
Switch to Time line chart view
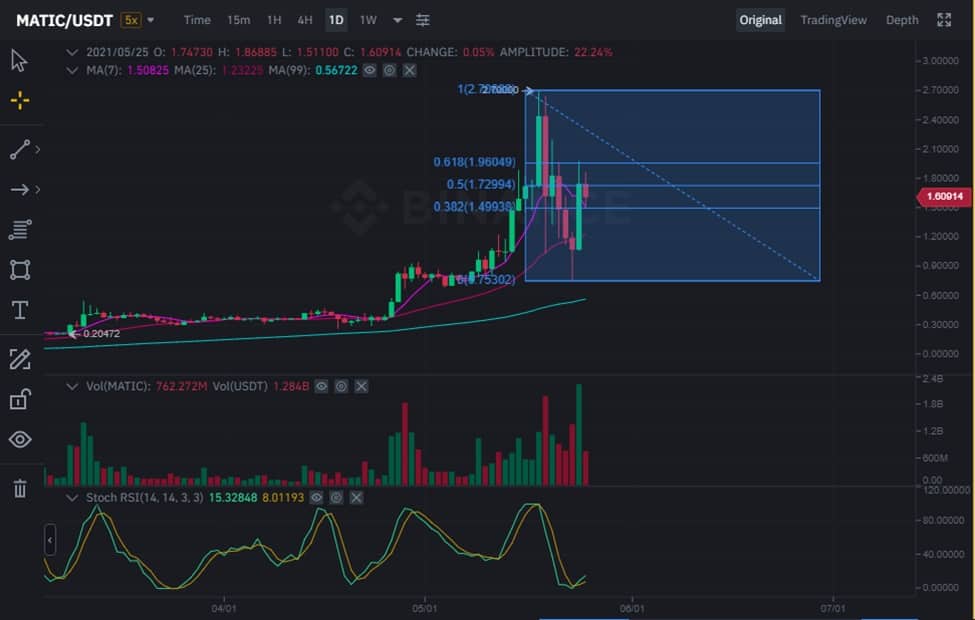[x=197, y=20]
